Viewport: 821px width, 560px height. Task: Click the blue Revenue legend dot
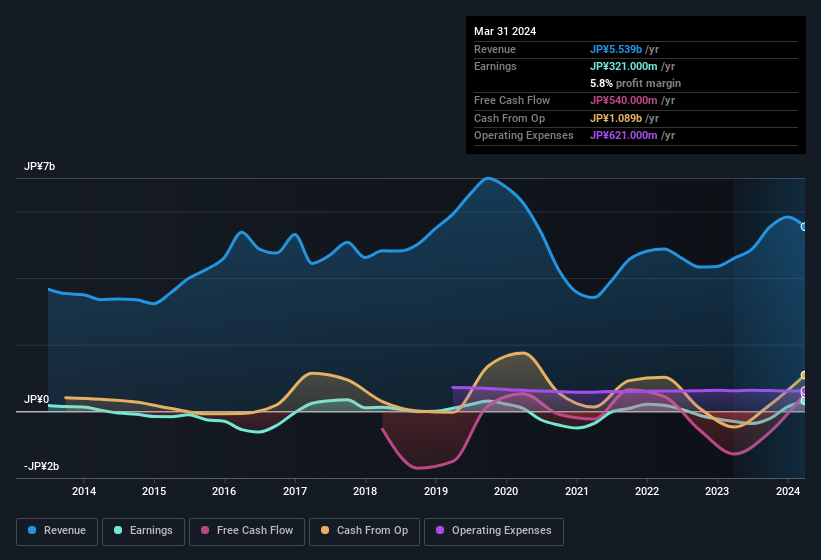click(32, 530)
